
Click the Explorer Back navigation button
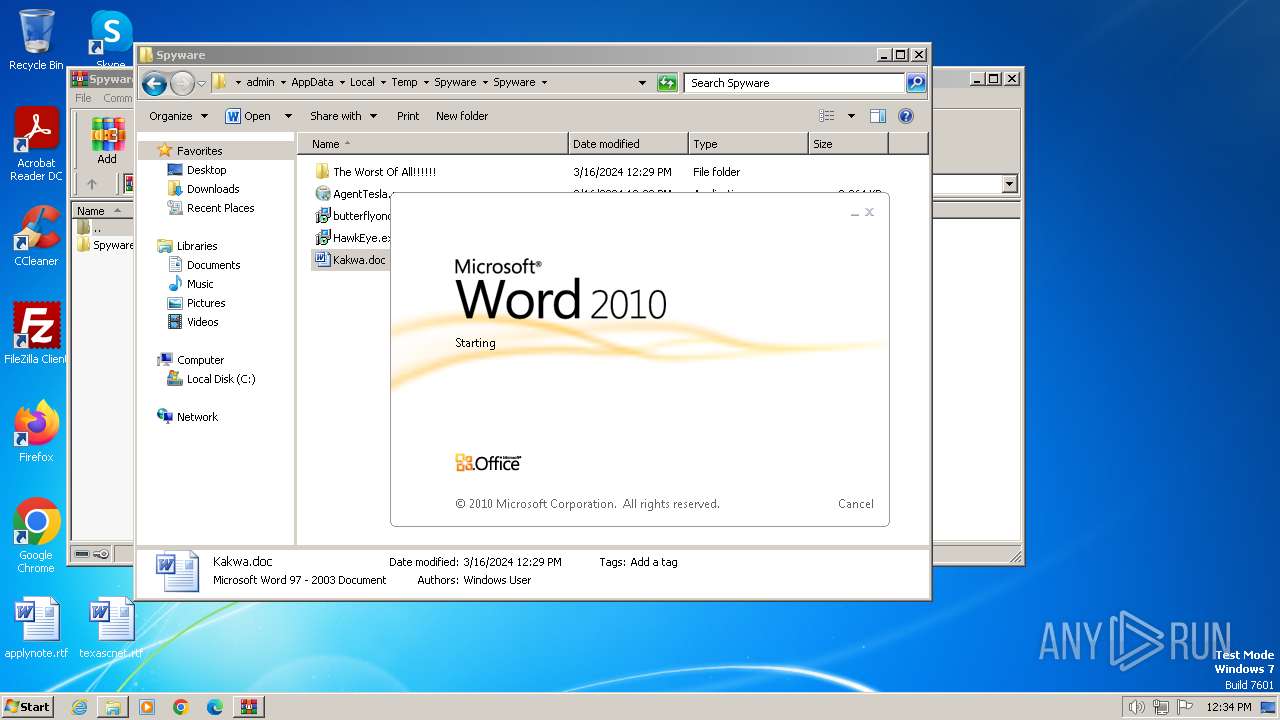point(154,83)
